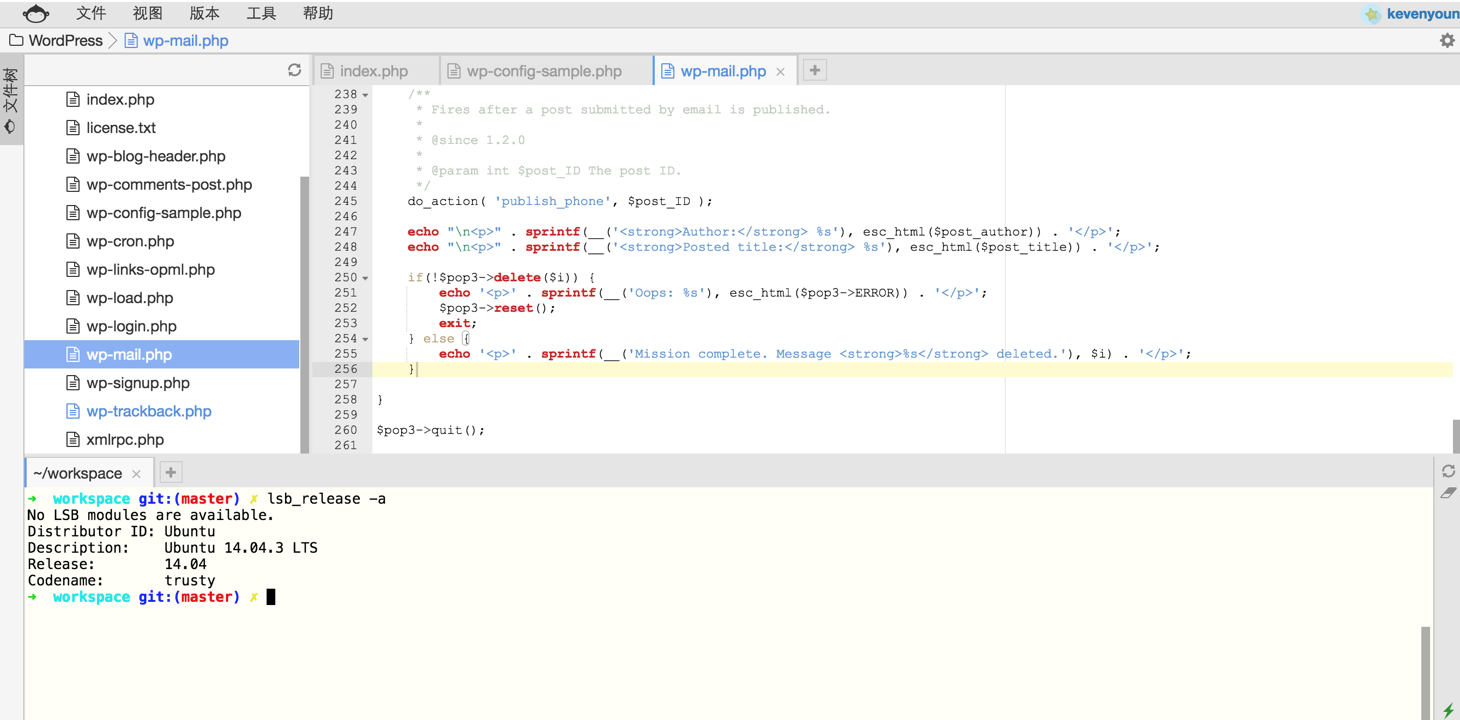The width and height of the screenshot is (1460, 720).
Task: Click the Coding monkey logo icon
Action: click(x=36, y=13)
